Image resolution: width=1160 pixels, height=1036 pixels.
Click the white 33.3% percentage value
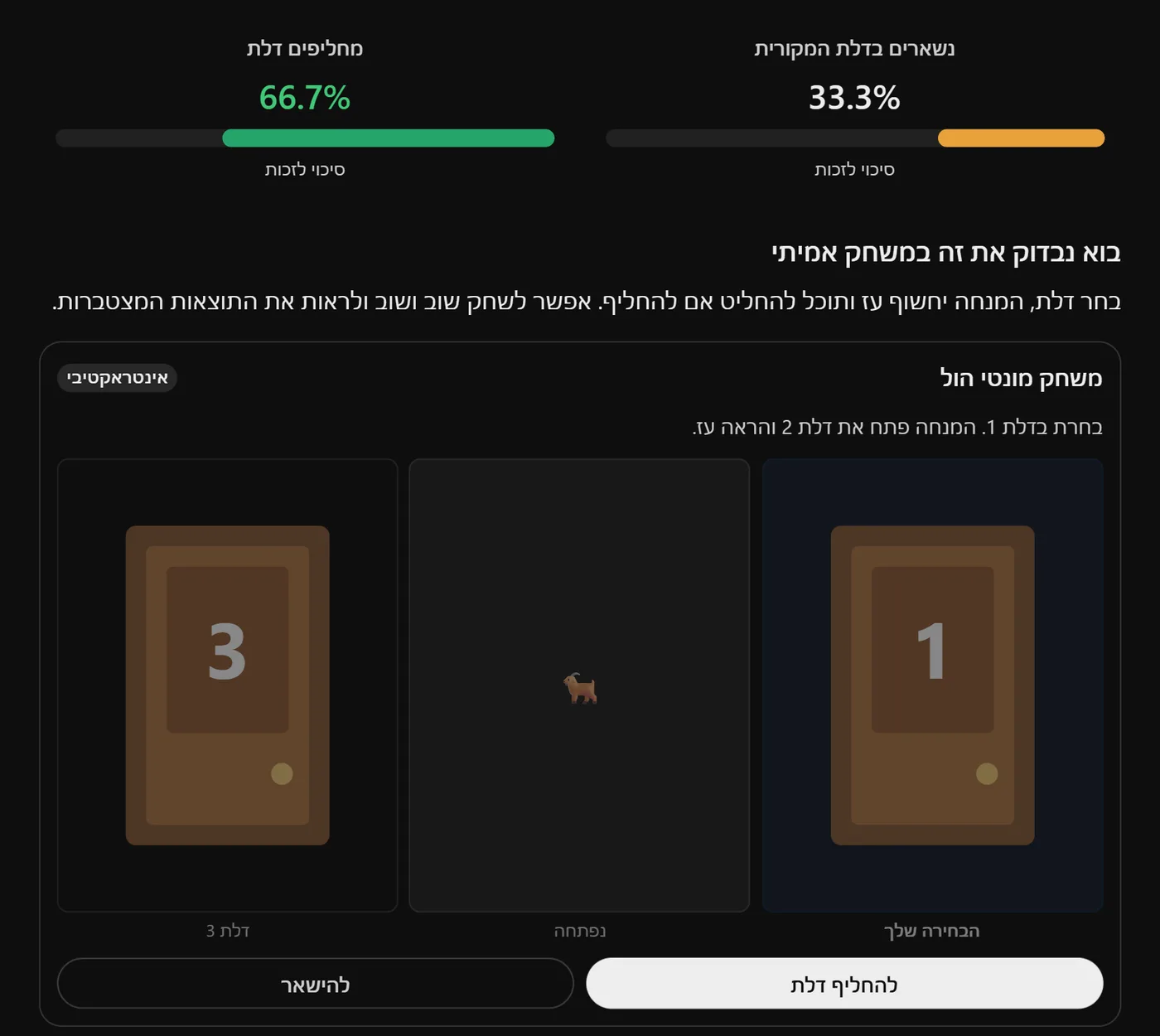click(x=854, y=98)
